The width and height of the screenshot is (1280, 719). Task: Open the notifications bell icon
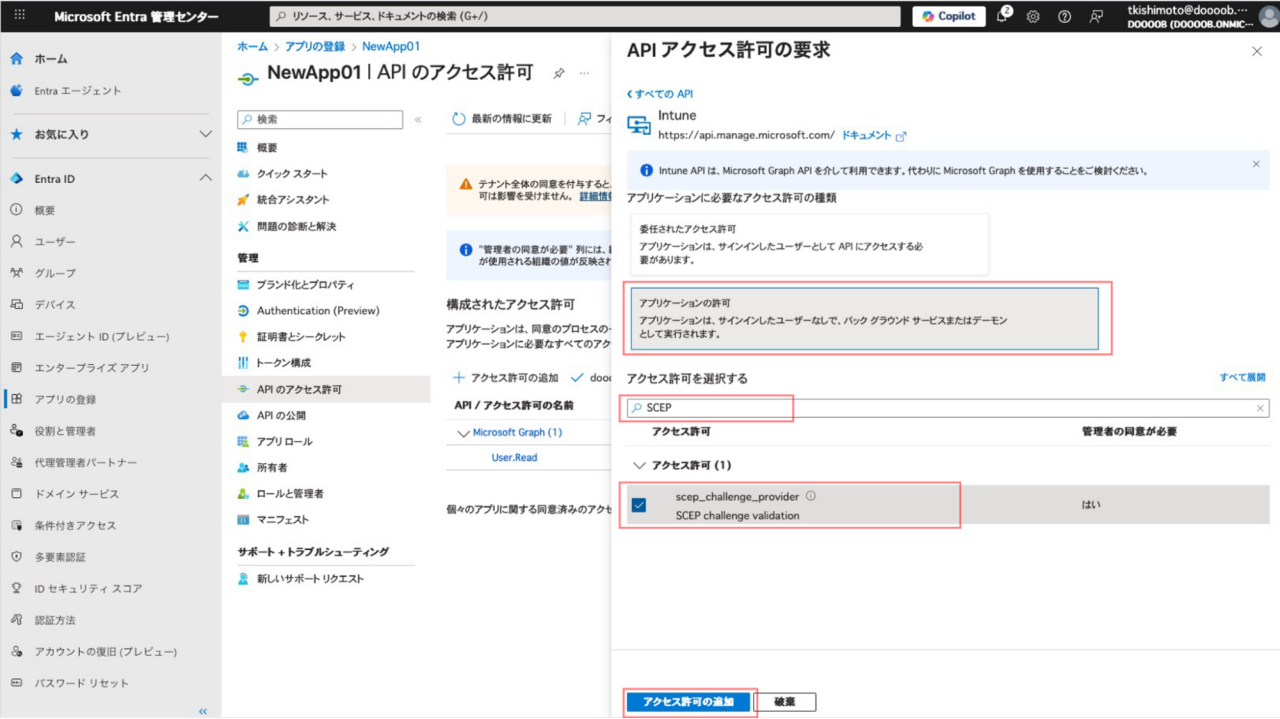[1002, 17]
